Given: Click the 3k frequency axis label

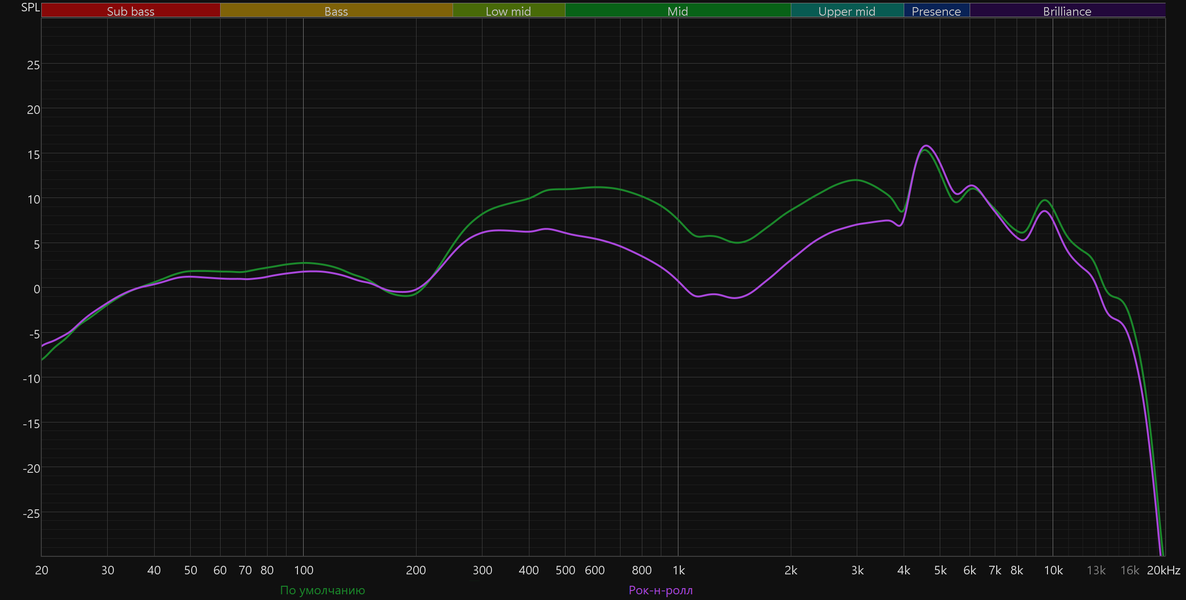Looking at the screenshot, I should click(x=857, y=570).
